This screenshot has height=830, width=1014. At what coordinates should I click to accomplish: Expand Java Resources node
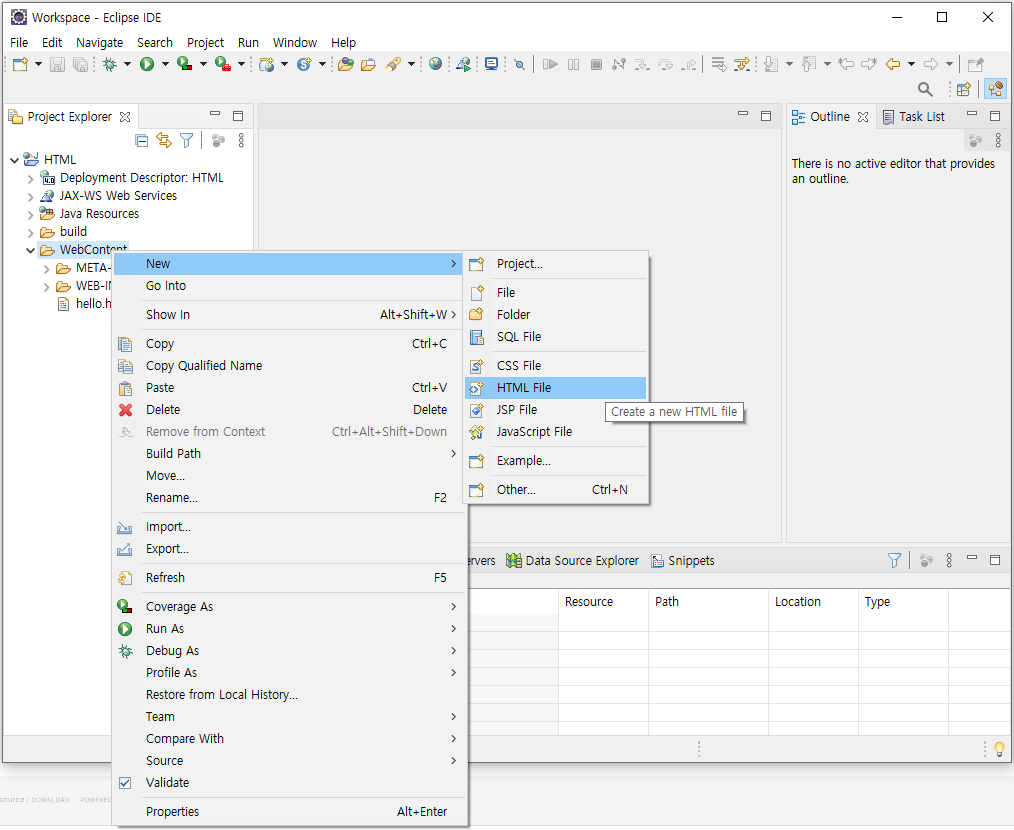coord(30,215)
